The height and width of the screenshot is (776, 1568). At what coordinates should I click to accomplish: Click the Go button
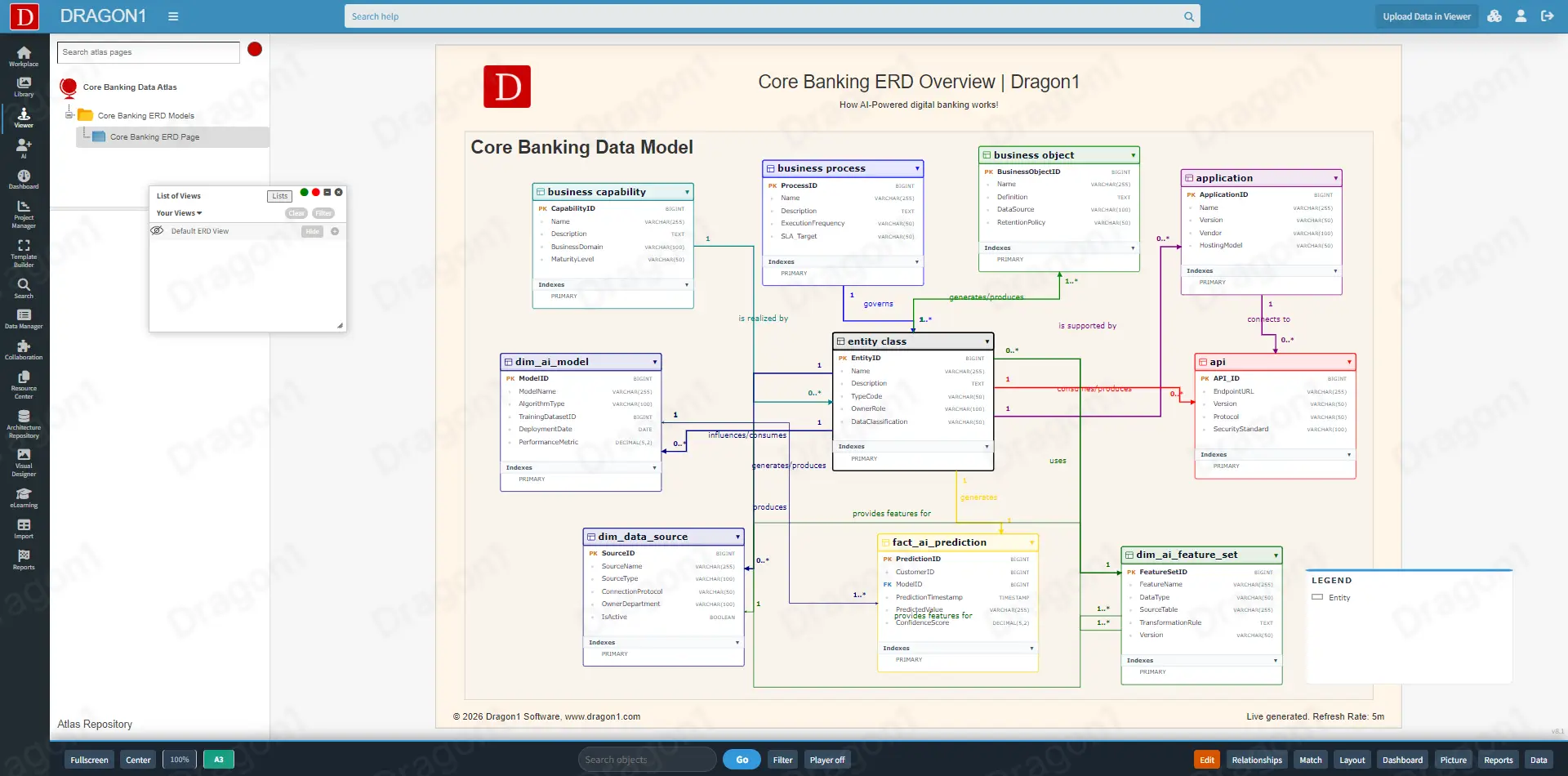[x=742, y=760]
